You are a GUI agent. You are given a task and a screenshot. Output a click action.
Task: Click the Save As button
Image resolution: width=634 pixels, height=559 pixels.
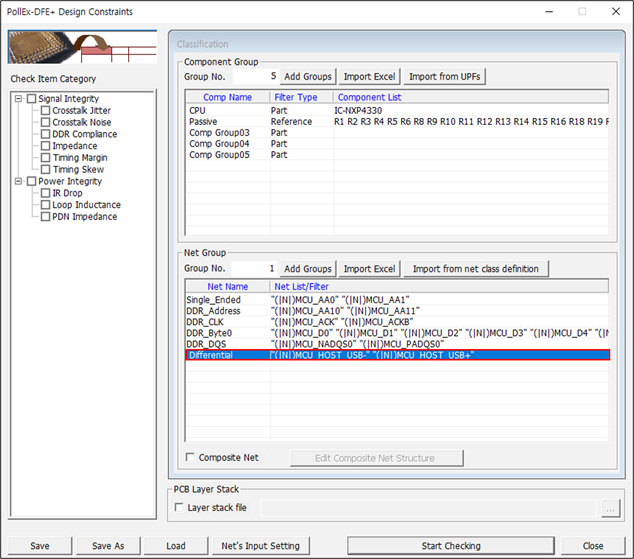108,546
